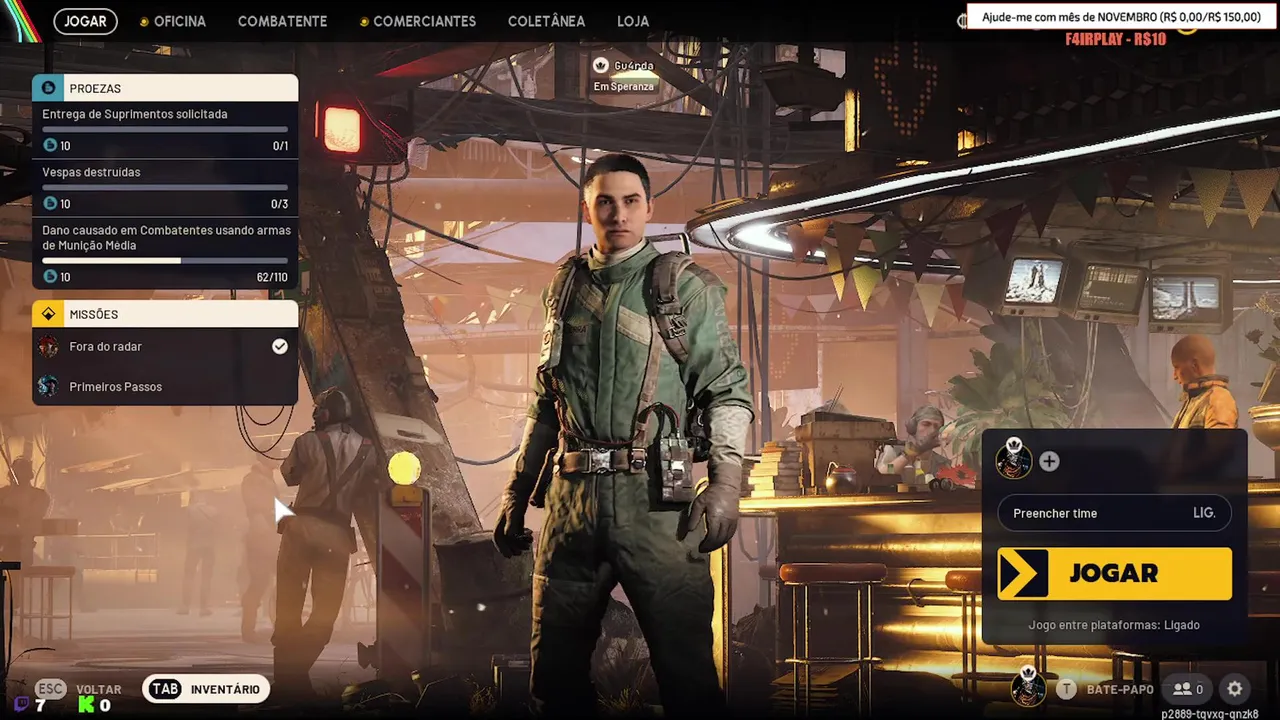Click the Em Speranza location label
The height and width of the screenshot is (720, 1280).
point(624,86)
